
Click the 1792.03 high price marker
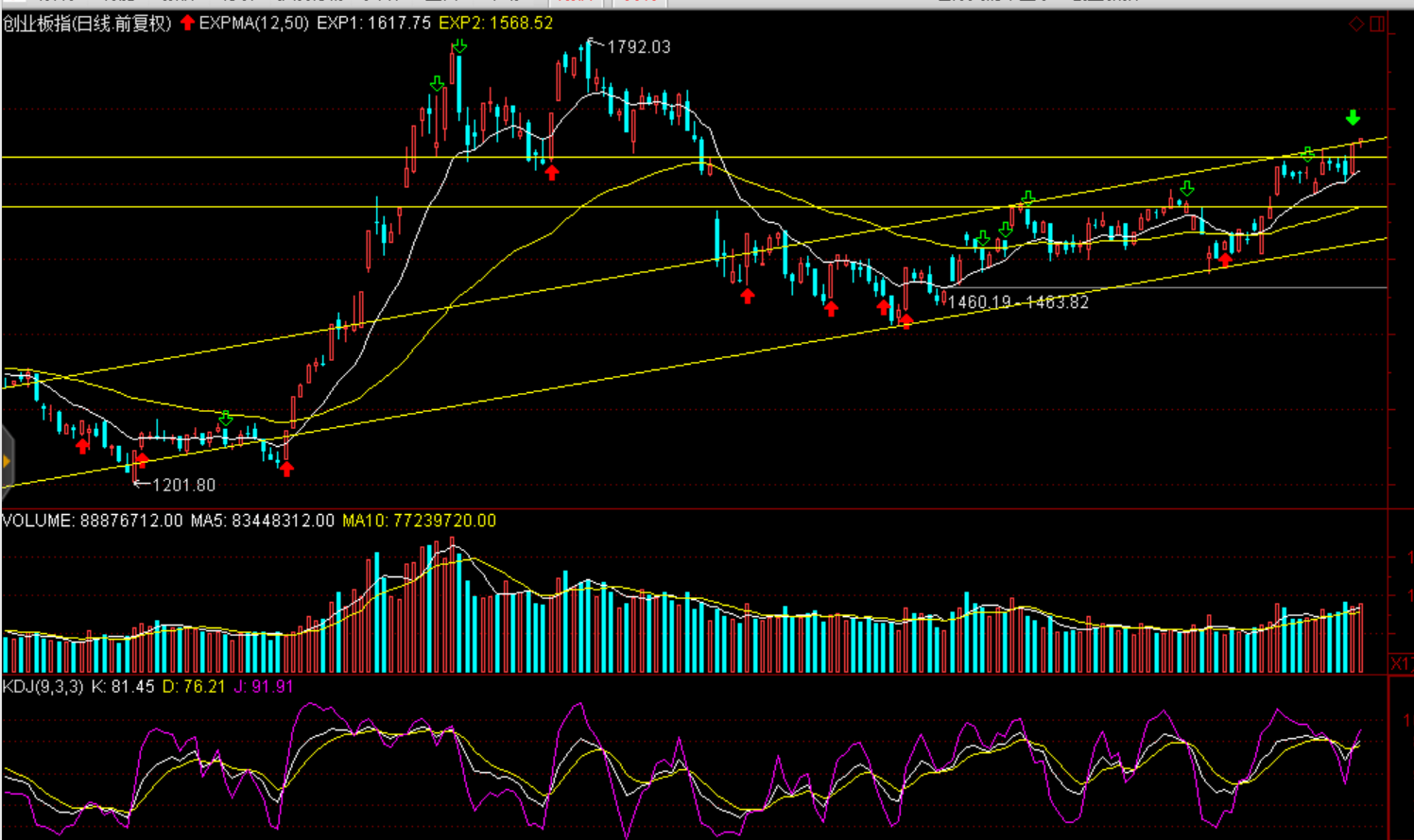[638, 47]
